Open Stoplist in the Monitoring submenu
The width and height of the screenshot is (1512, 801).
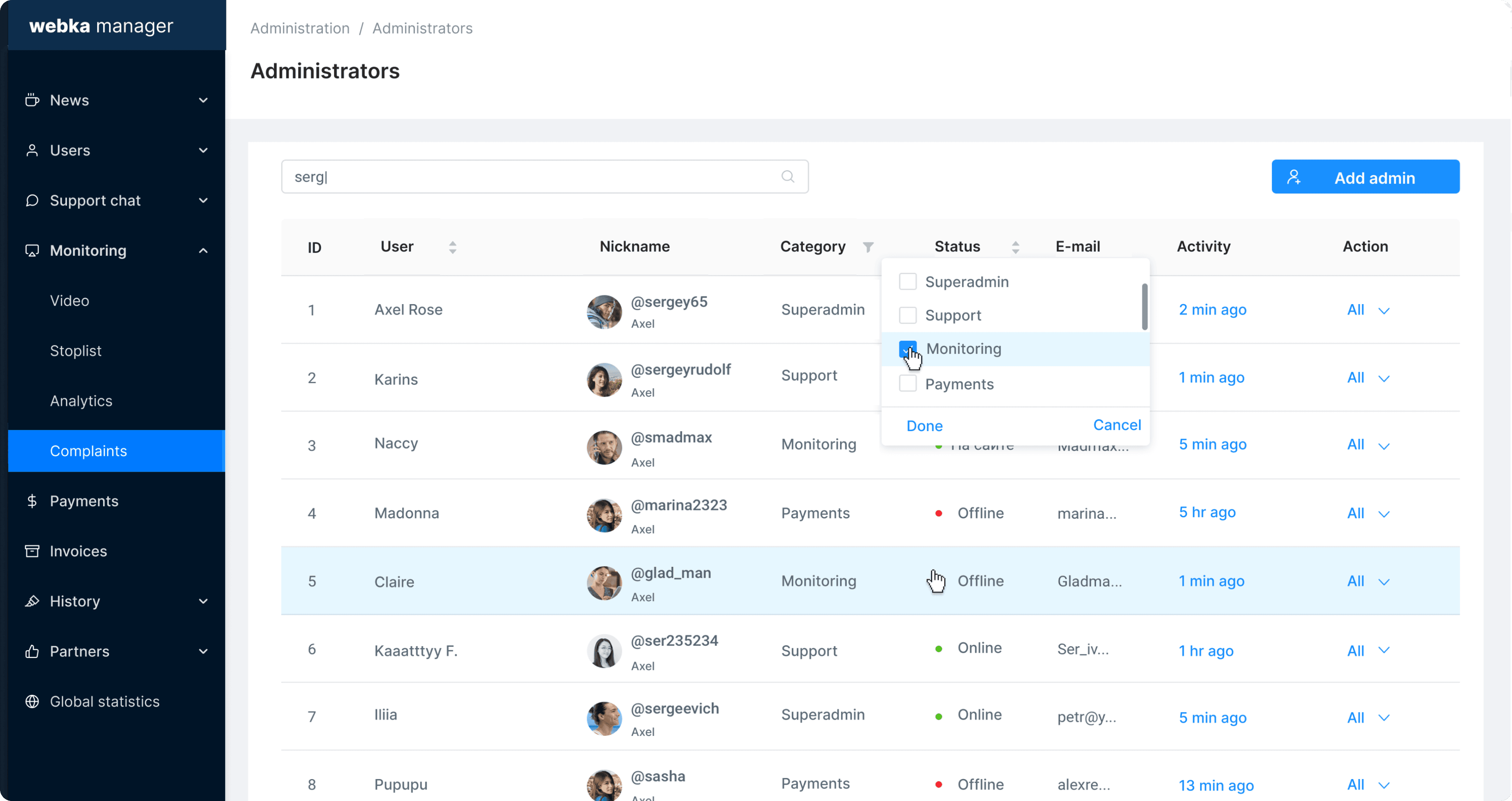[76, 351]
